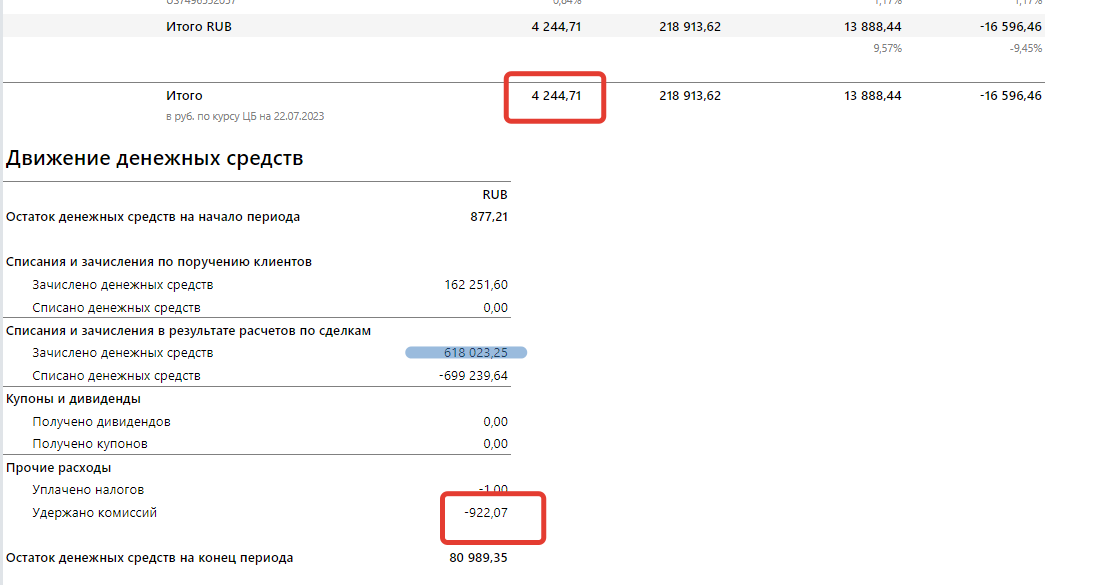
Task: Click 218 913,62 in the Итого RUB row
Action: point(690,27)
